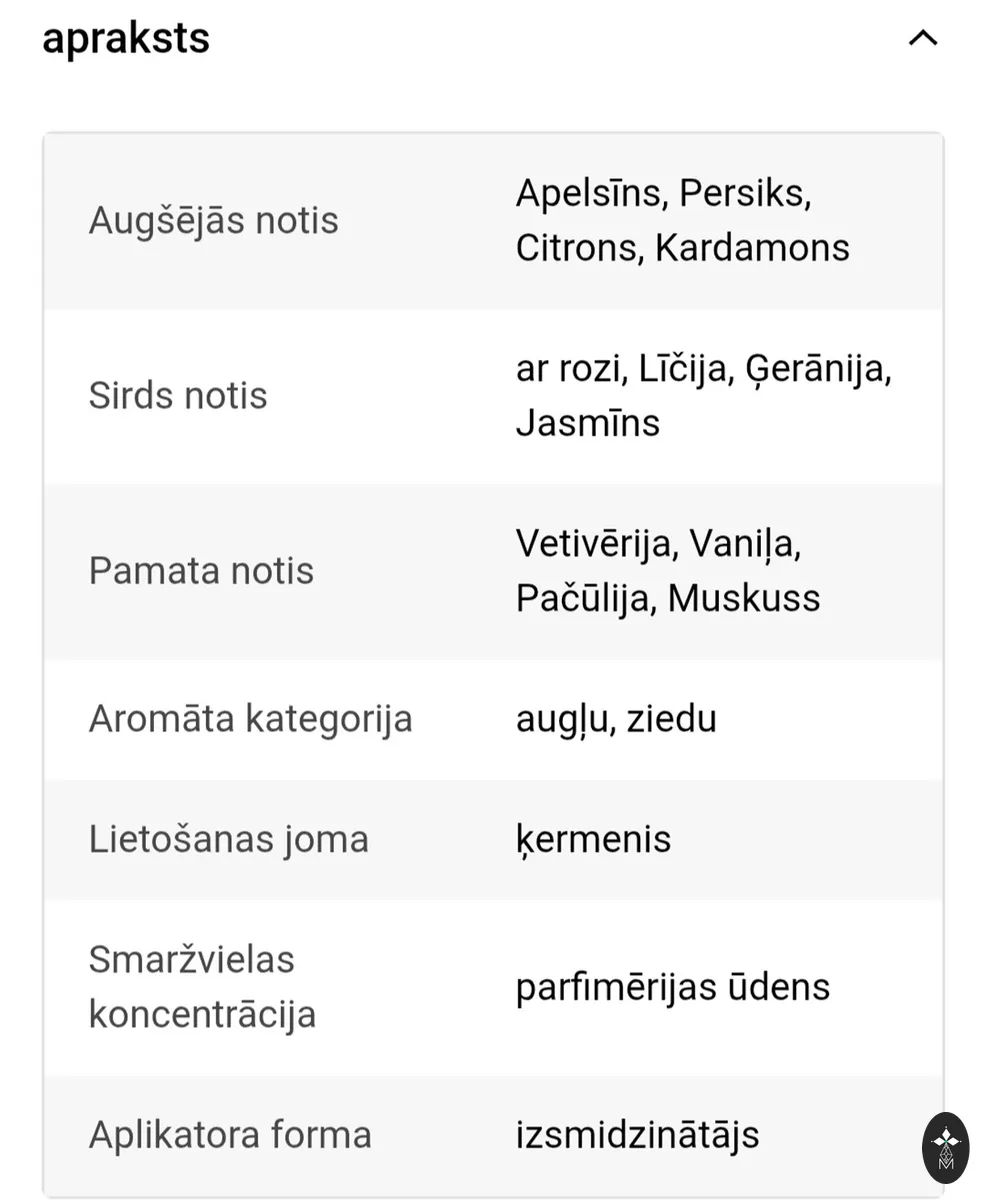The height and width of the screenshot is (1200, 986).
Task: Tap the parfimērijas ūdens value
Action: 673,987
